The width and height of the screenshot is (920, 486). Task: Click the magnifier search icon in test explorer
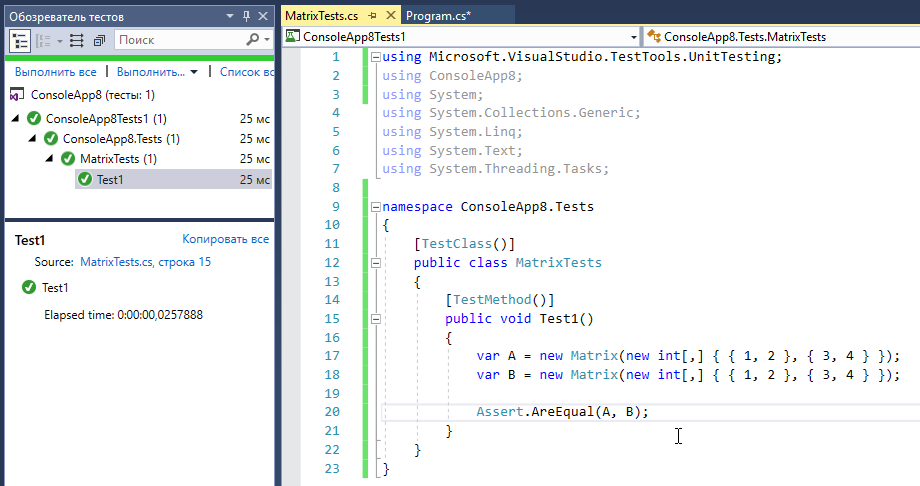(x=253, y=40)
